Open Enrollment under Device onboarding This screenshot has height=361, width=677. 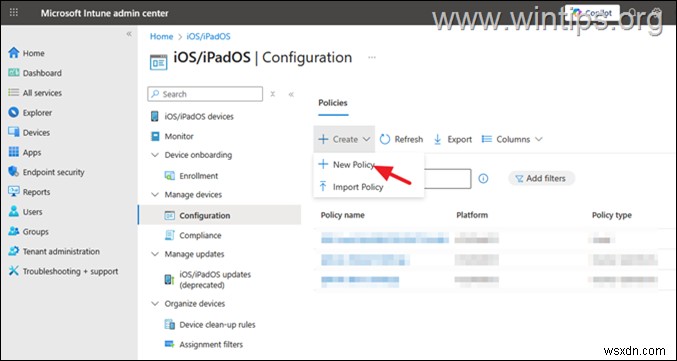point(199,176)
